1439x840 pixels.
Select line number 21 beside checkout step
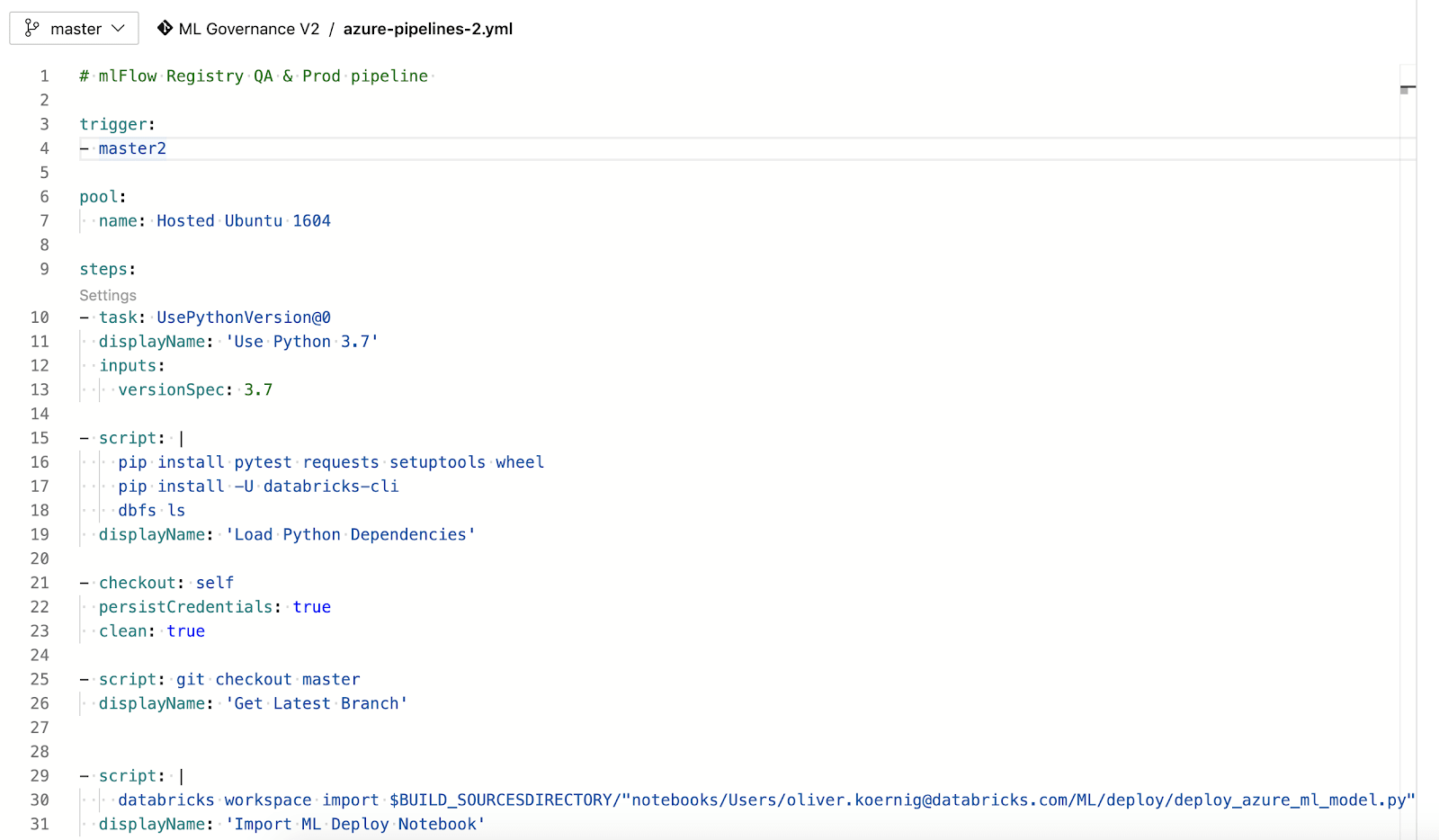[40, 583]
